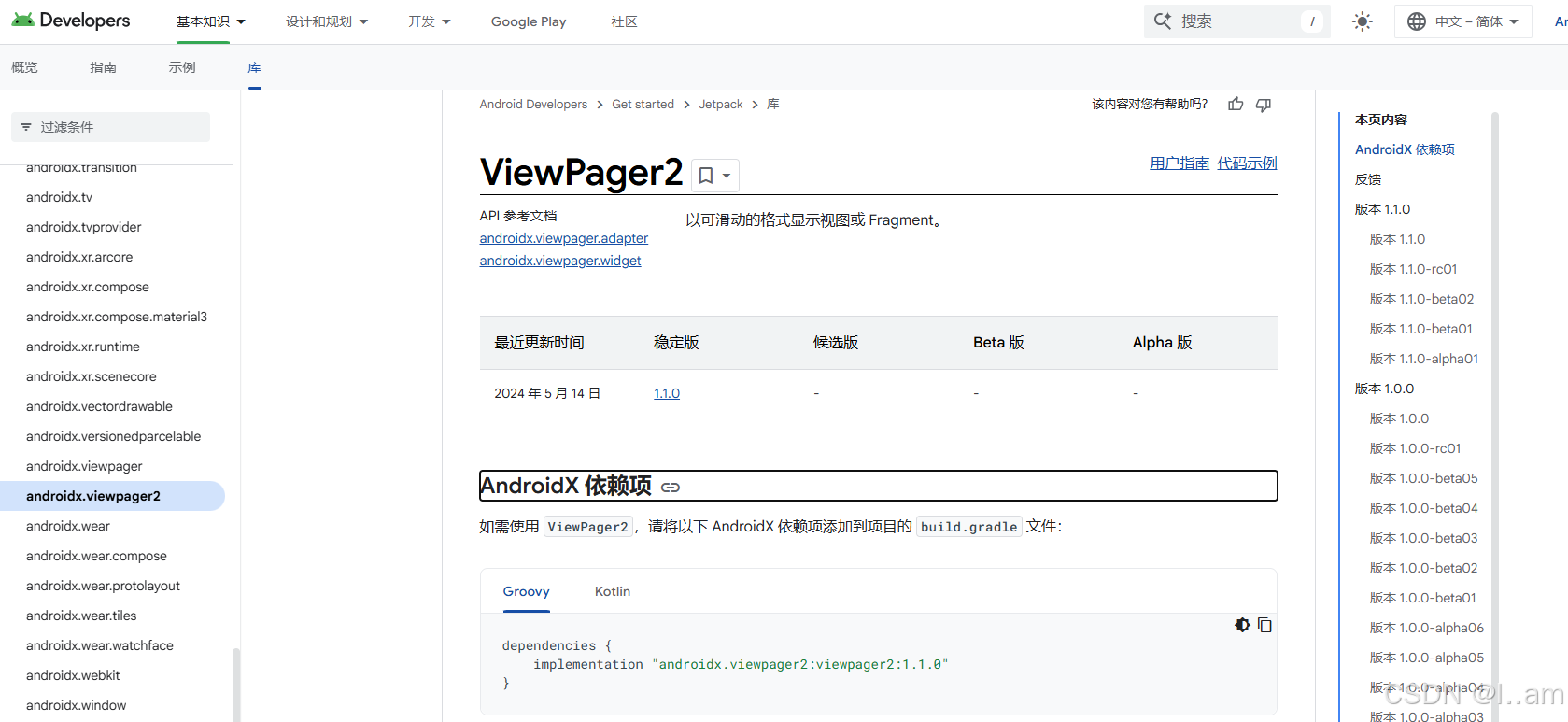The image size is (1568, 722).
Task: Select the 库 tab
Action: 255,67
